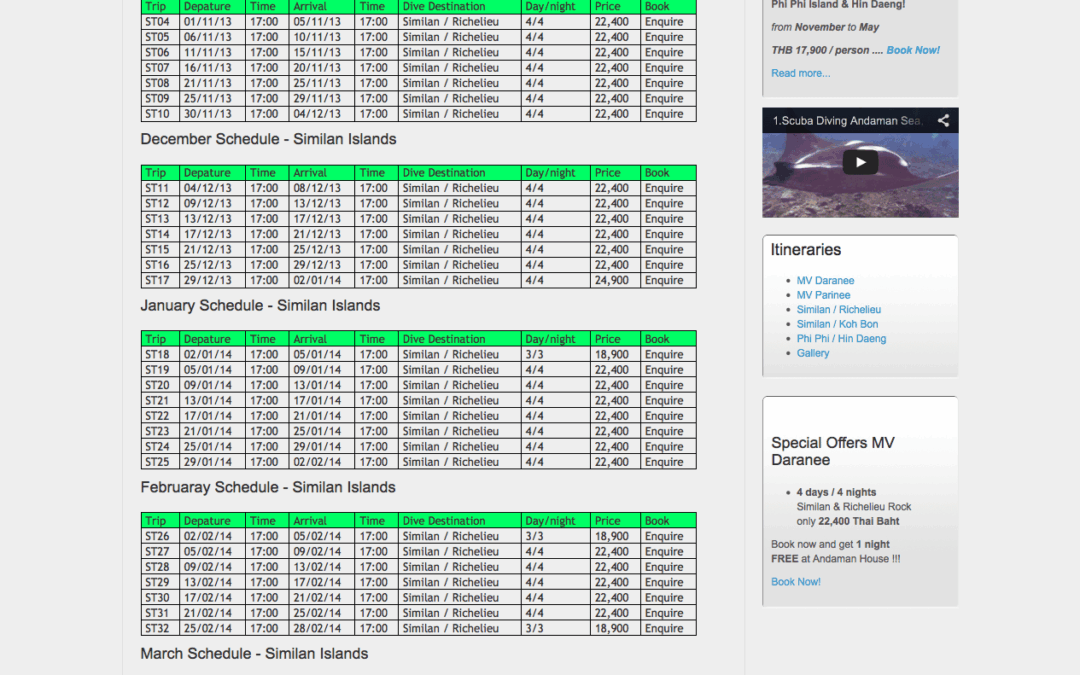
Task: Go to the Similan / Richelieu itinerary link
Action: (838, 309)
